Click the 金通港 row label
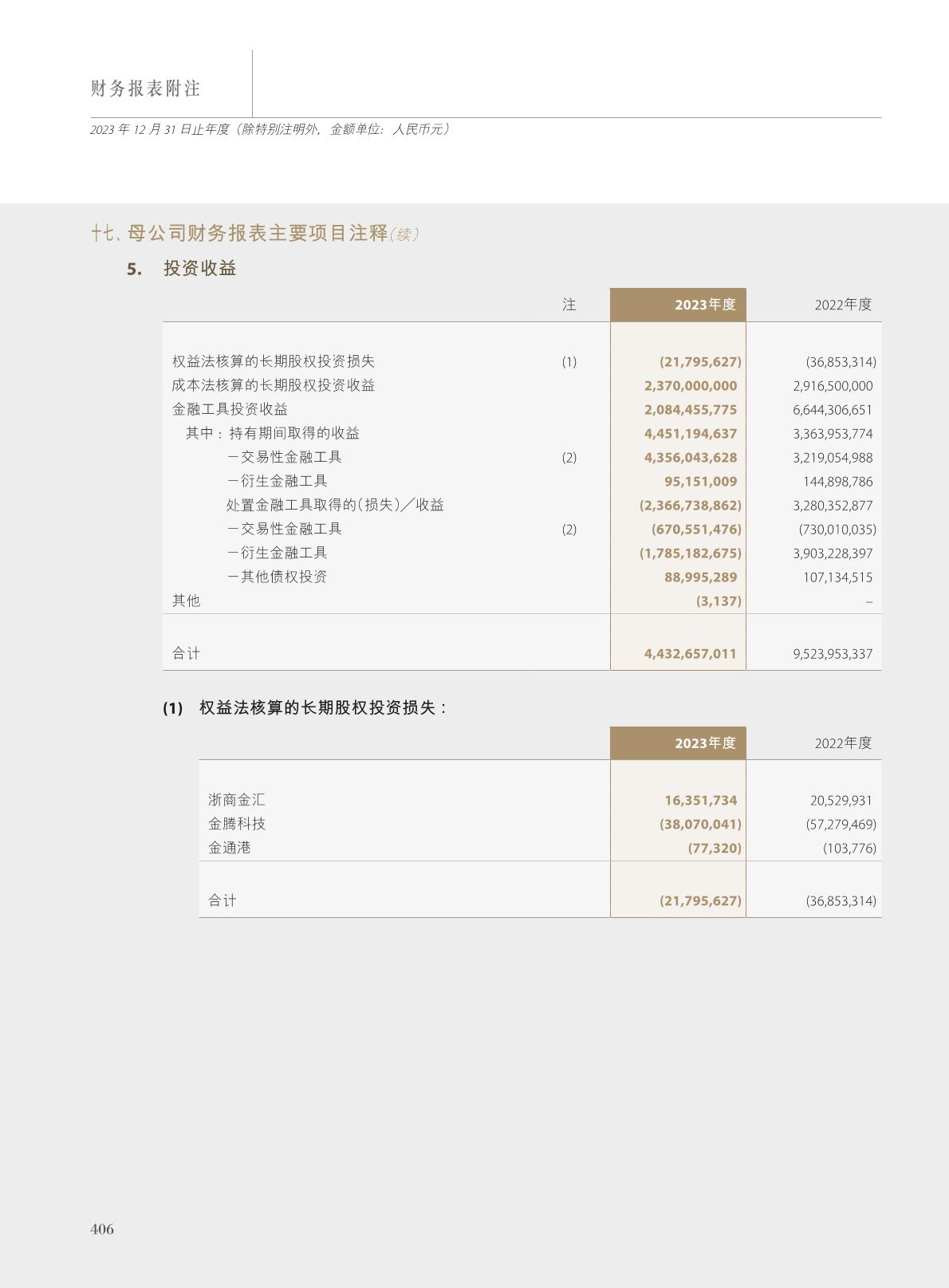This screenshot has width=949, height=1288. coord(230,848)
